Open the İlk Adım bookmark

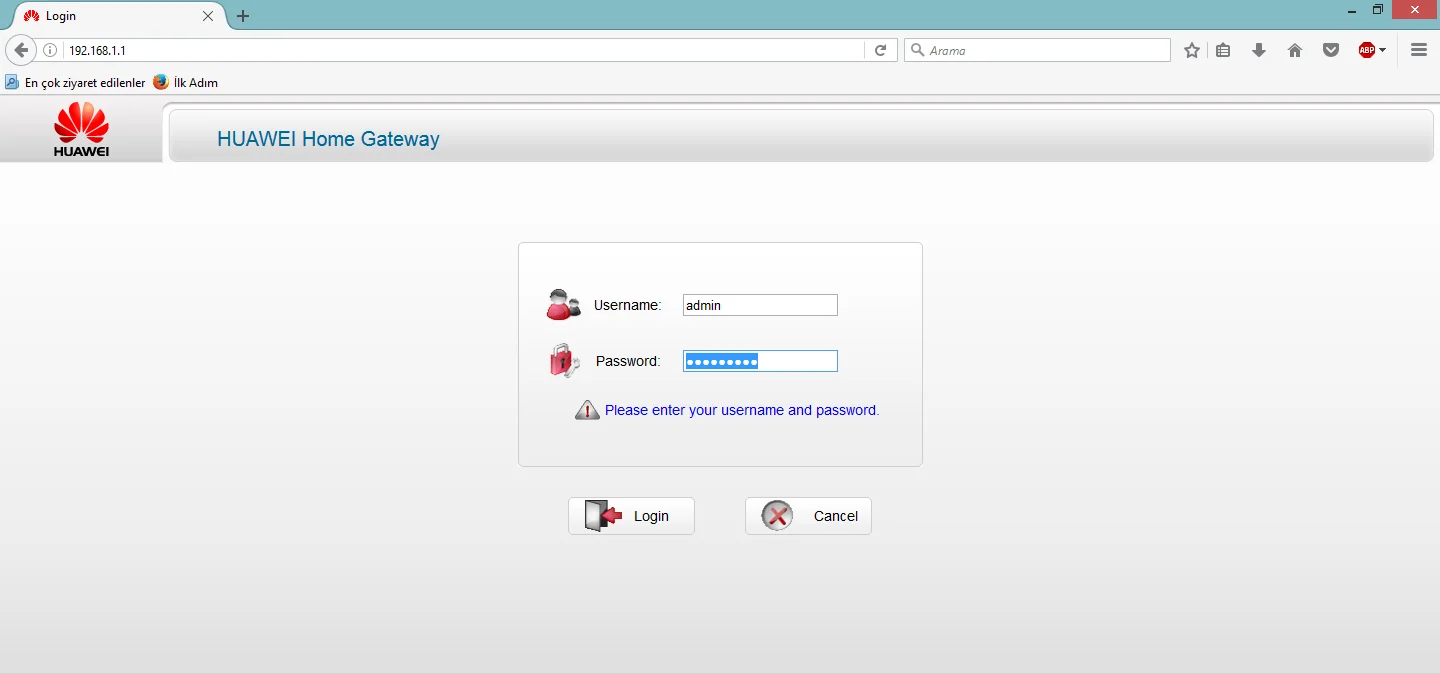coord(186,83)
